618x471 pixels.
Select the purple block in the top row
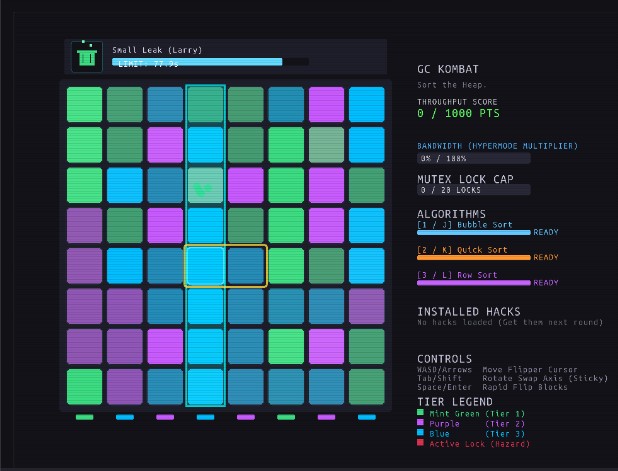(326, 104)
